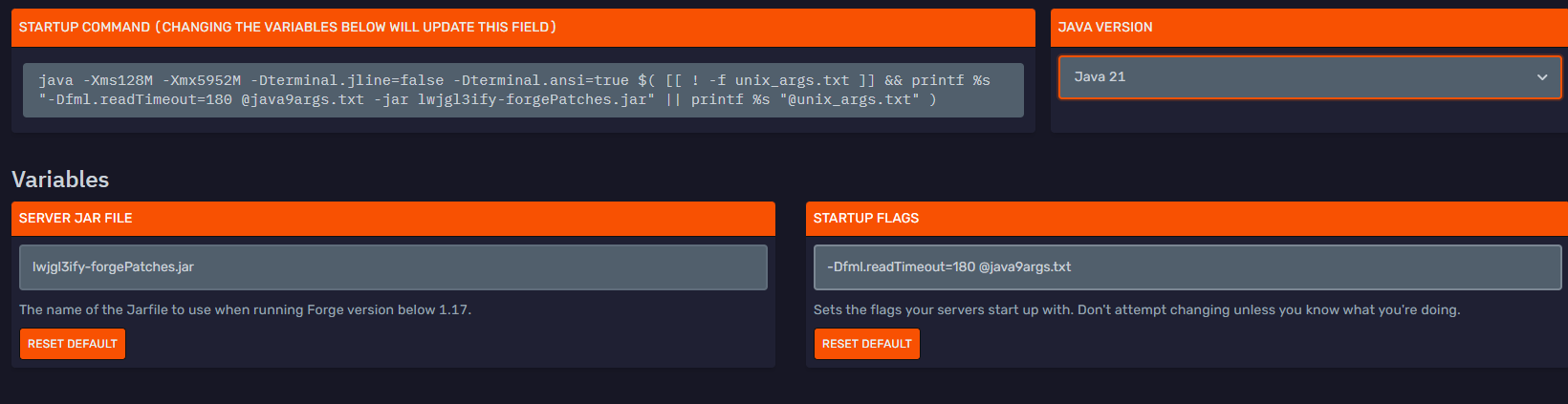Click the startup flags warning description text
This screenshot has width=1568, height=404.
(x=1136, y=310)
